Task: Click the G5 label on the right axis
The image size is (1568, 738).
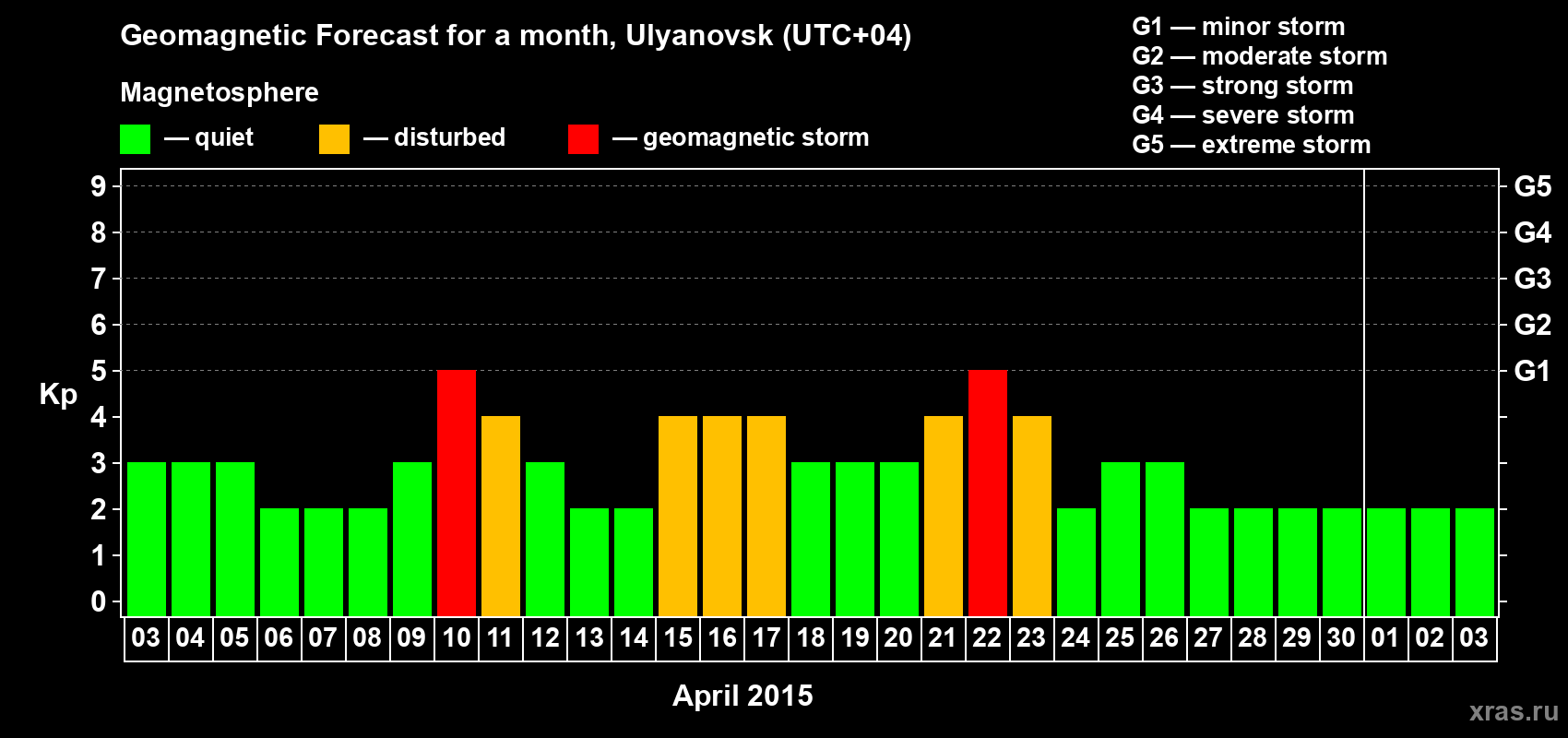Action: [1533, 186]
